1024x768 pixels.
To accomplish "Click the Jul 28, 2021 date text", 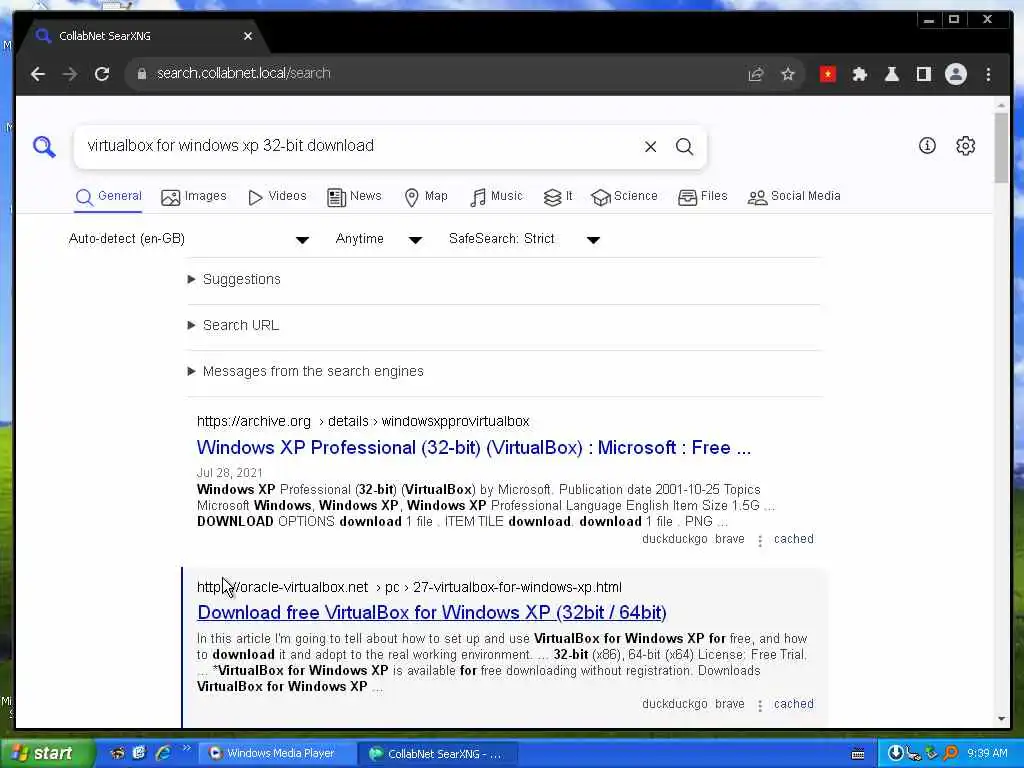I will (x=230, y=473).
